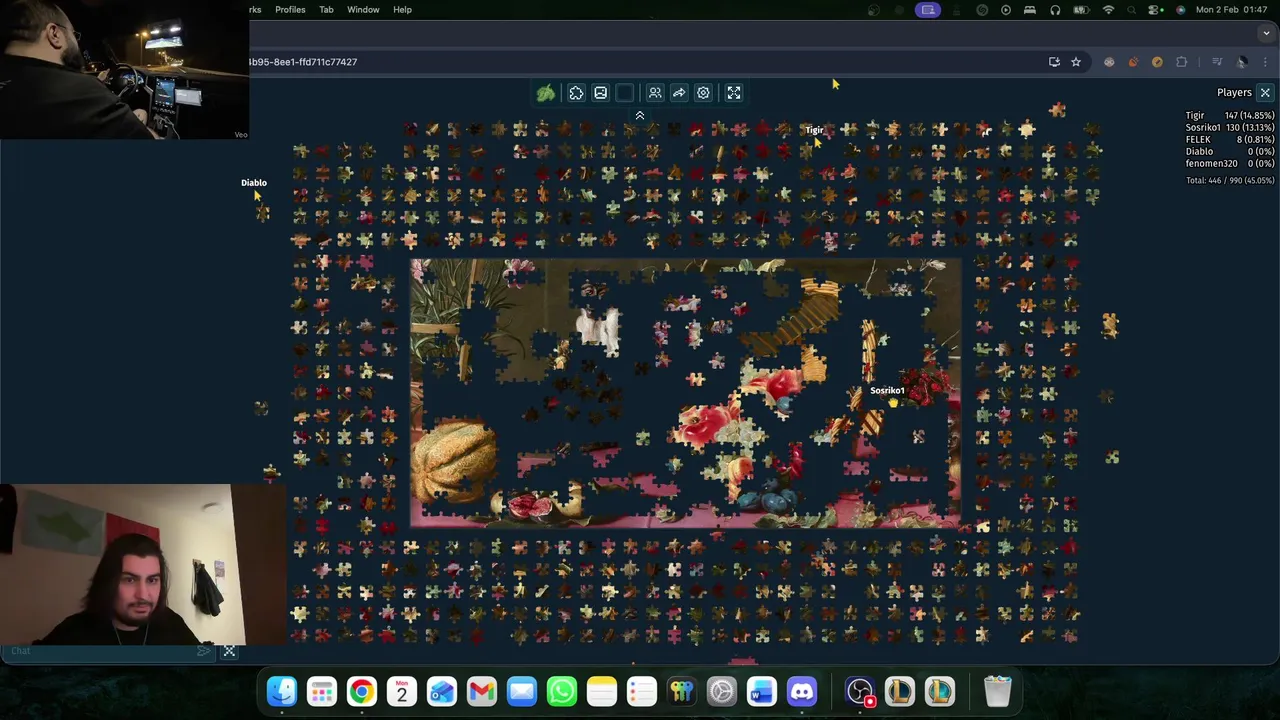Open Gmail from the dock
Image resolution: width=1280 pixels, height=720 pixels.
coord(482,691)
